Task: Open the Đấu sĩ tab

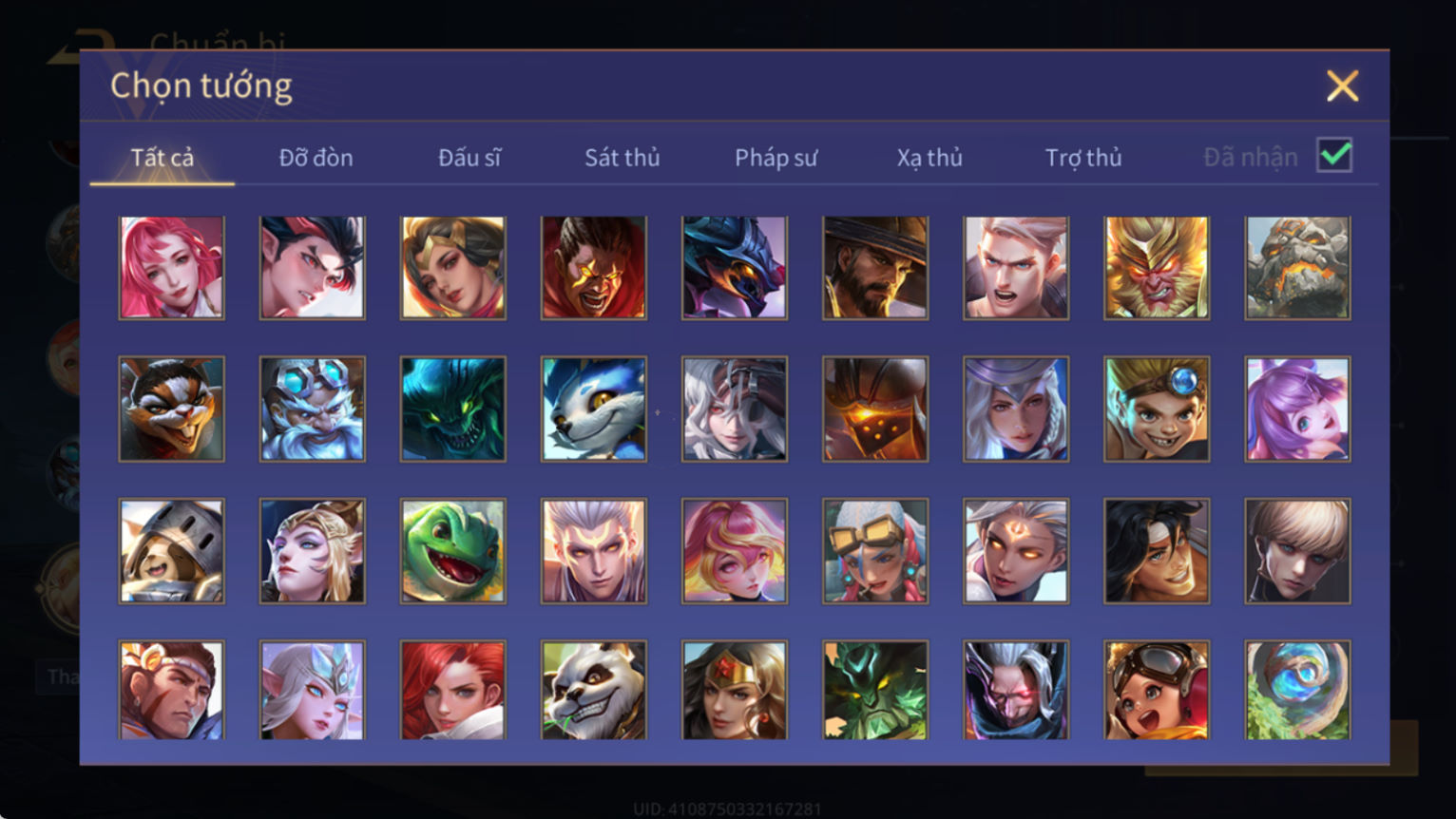Action: pyautogui.click(x=469, y=158)
